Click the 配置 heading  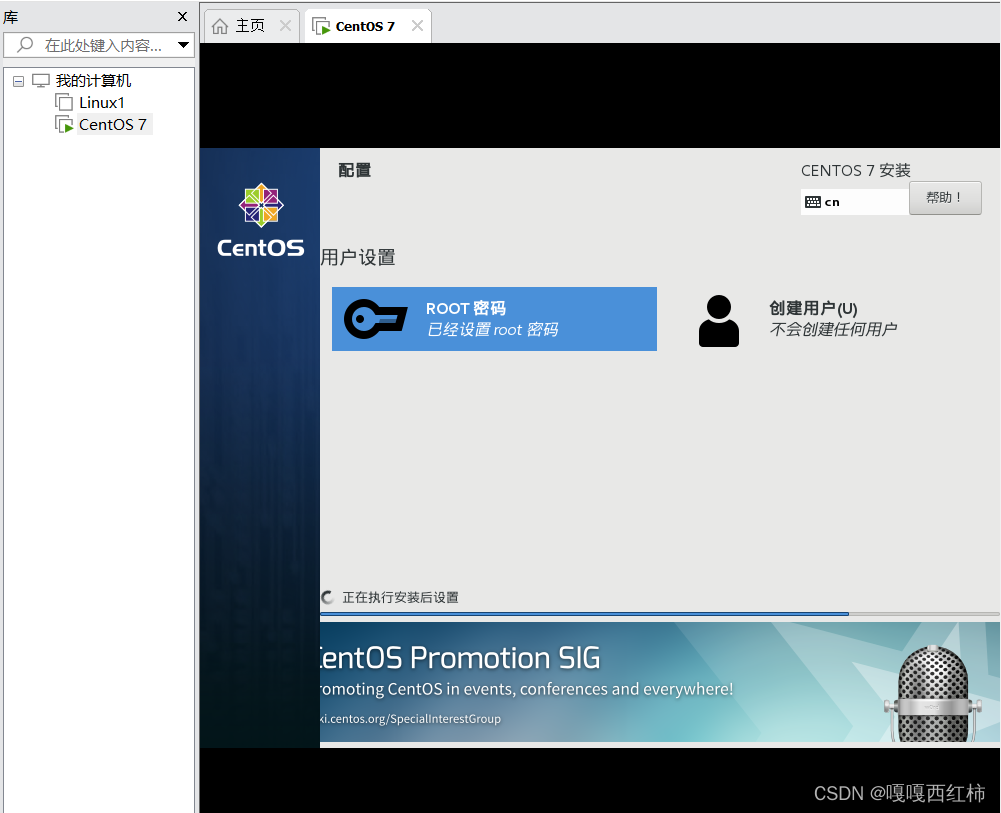coord(354,170)
